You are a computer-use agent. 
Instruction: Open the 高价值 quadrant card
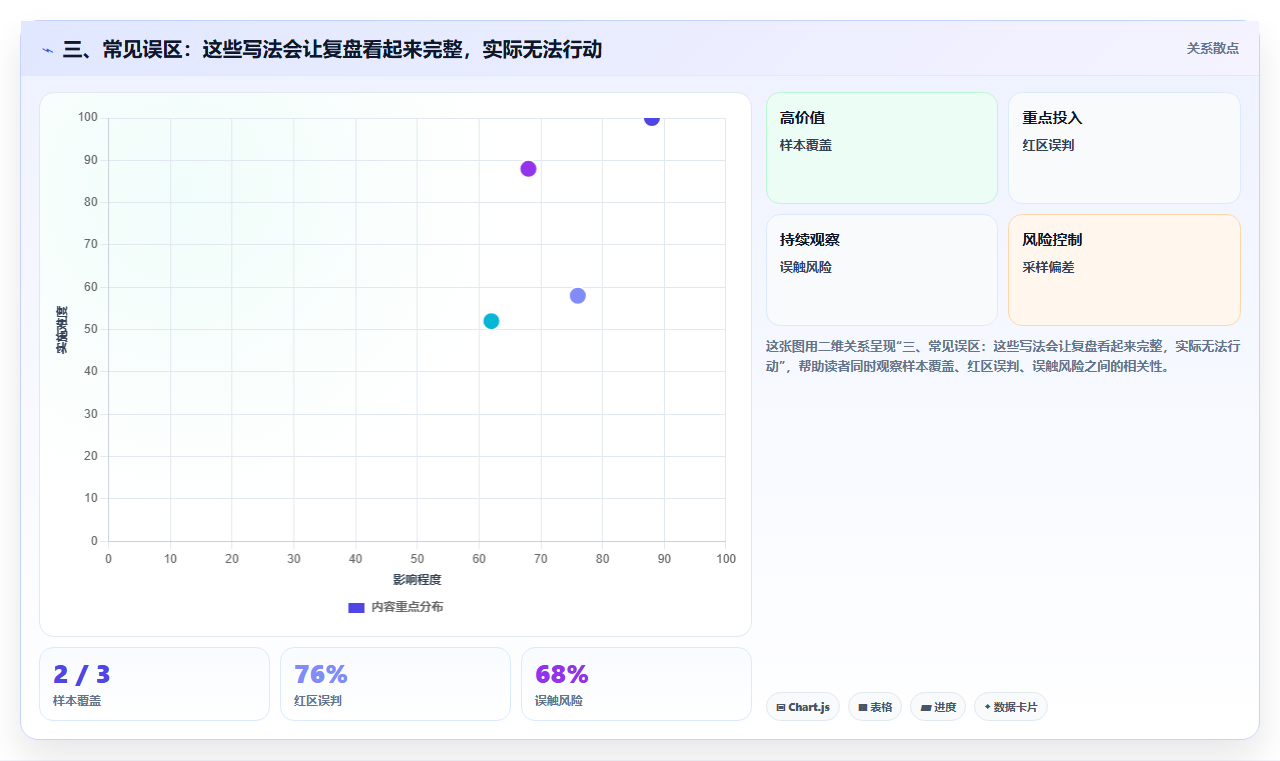click(882, 148)
